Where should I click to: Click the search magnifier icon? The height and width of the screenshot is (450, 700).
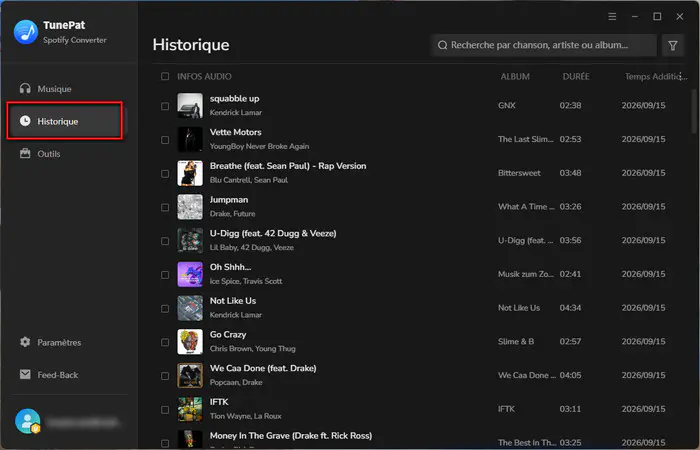click(x=442, y=45)
